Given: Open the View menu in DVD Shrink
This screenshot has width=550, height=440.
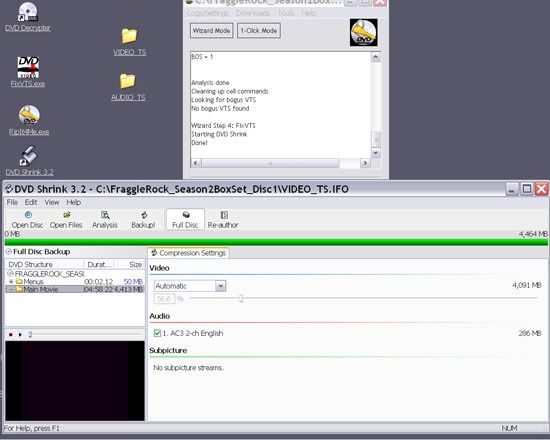Looking at the screenshot, I should click(52, 202).
